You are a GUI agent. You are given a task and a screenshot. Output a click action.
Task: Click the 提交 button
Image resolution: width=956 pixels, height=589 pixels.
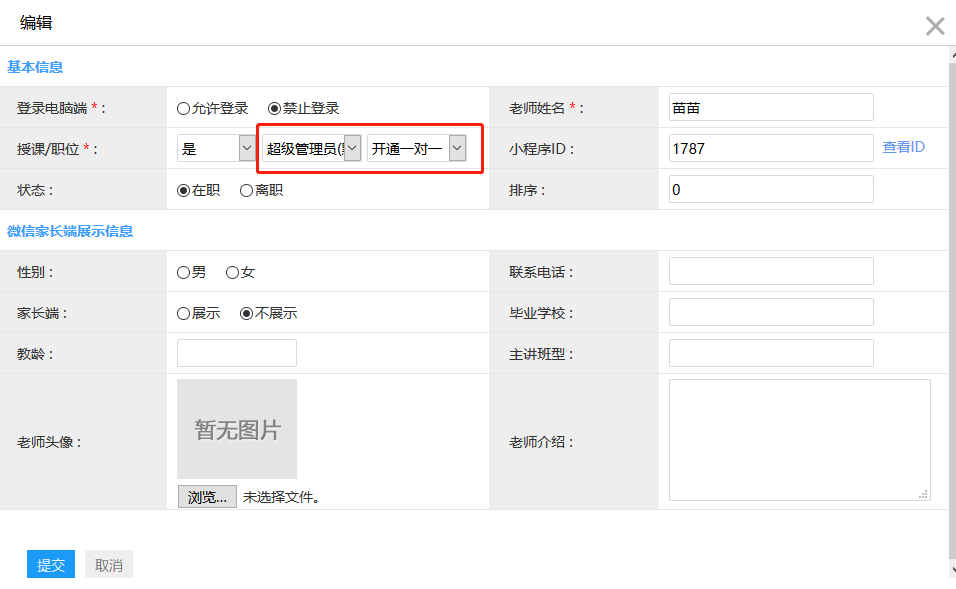(51, 565)
